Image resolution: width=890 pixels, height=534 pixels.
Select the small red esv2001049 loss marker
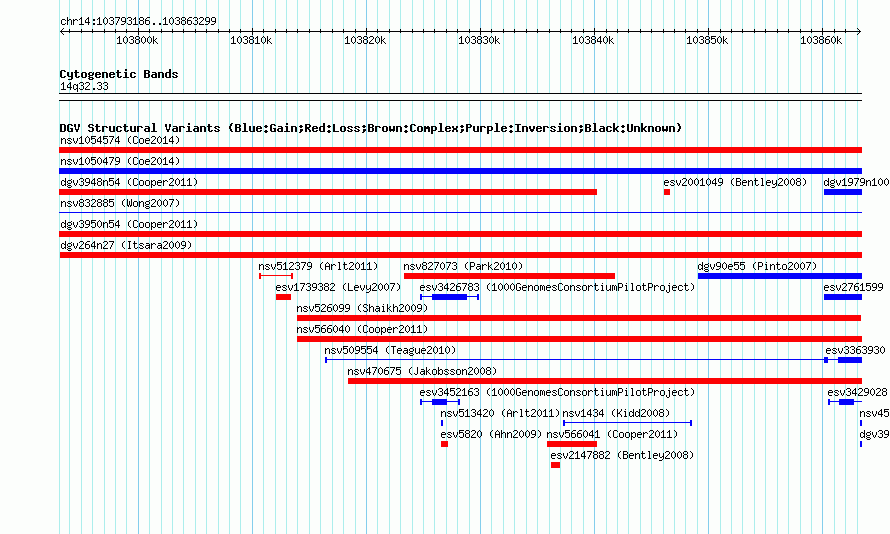(x=667, y=192)
